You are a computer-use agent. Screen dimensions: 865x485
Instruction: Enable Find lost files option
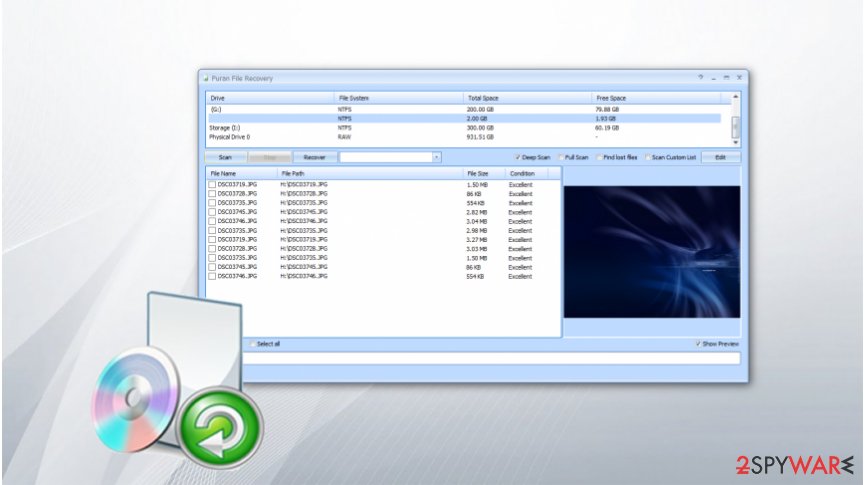(x=599, y=157)
